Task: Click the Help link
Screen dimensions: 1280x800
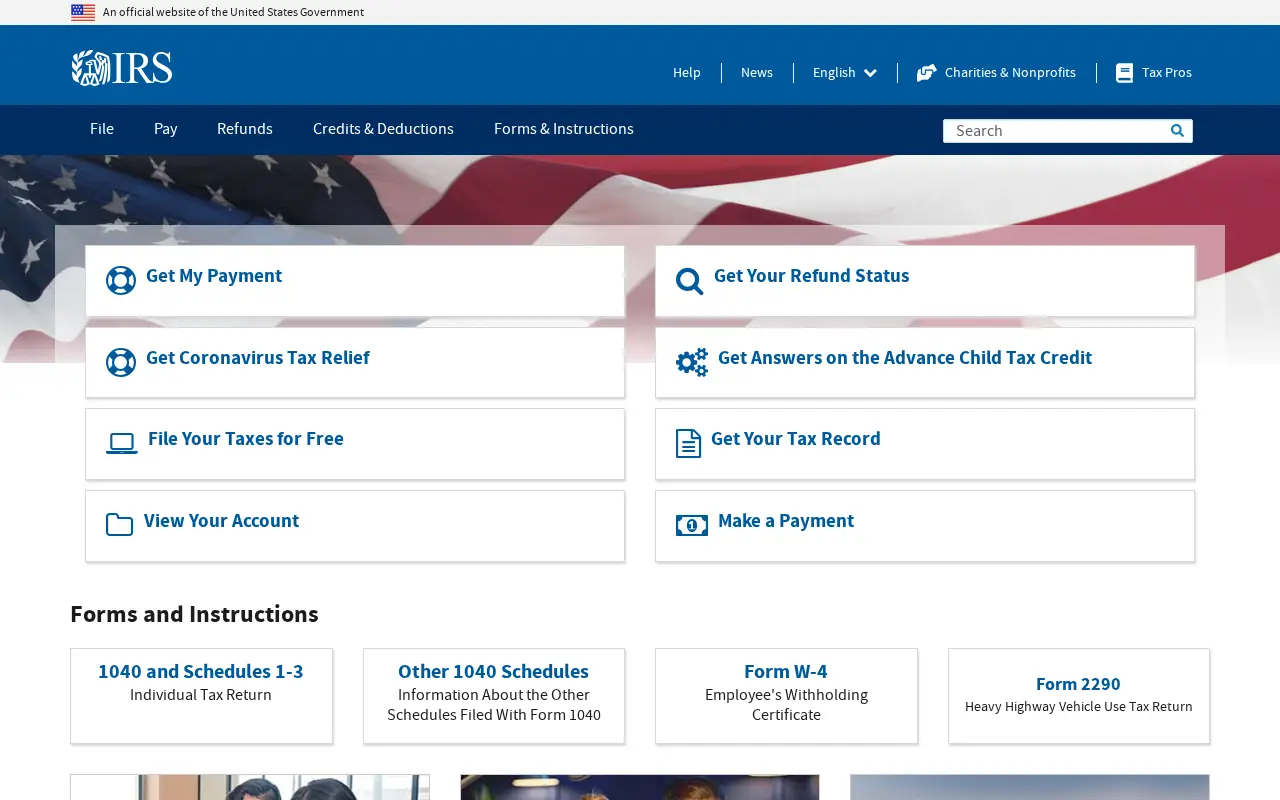Action: [687, 73]
